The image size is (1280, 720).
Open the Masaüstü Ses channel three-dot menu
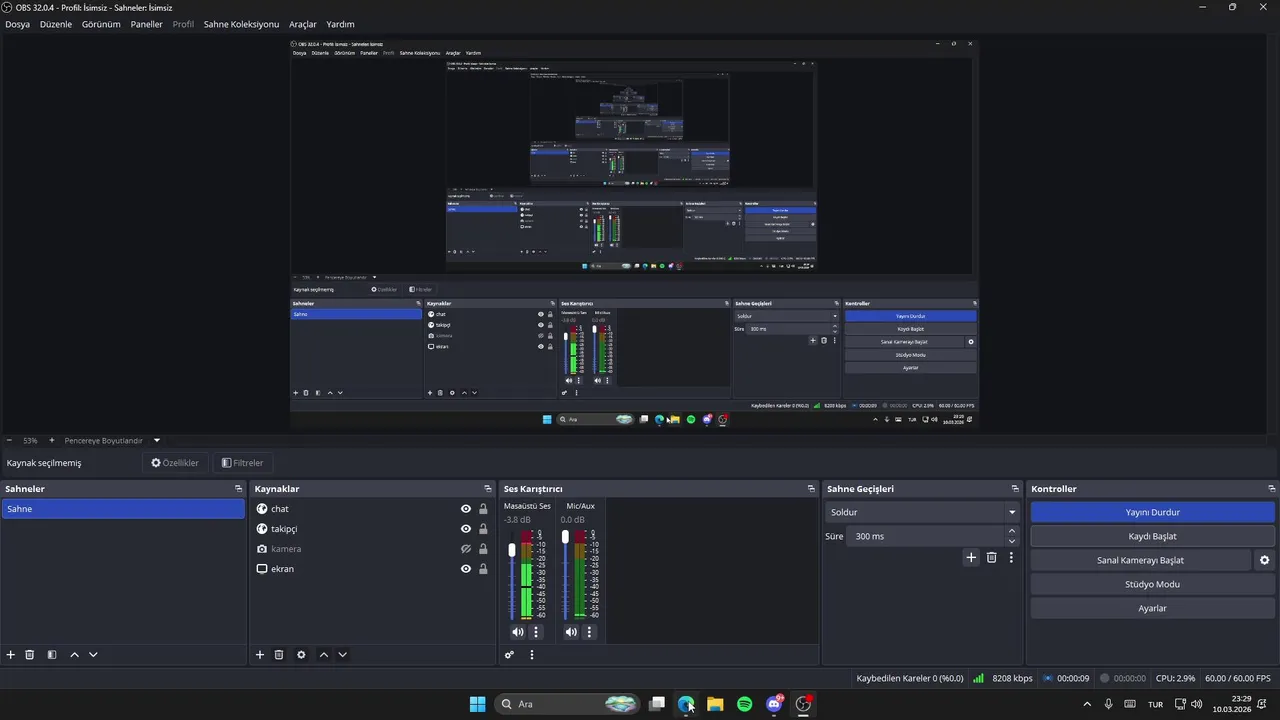pos(536,632)
